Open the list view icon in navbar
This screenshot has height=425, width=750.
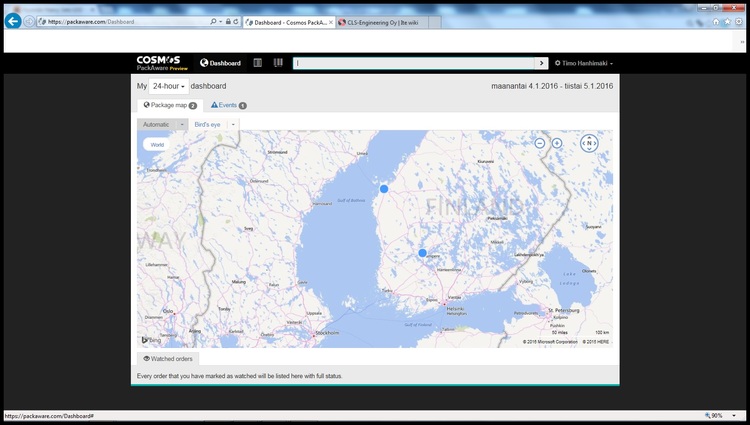coord(257,63)
